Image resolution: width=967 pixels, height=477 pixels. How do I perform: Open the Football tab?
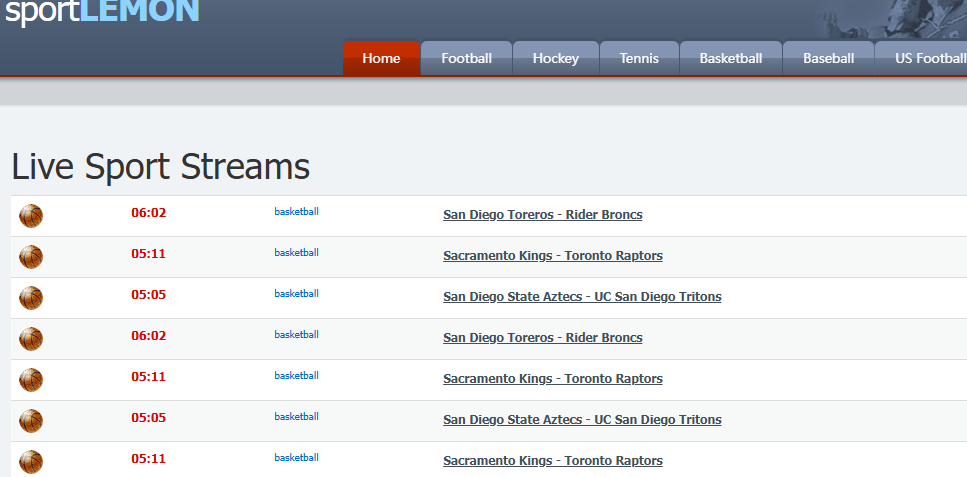pyautogui.click(x=466, y=59)
